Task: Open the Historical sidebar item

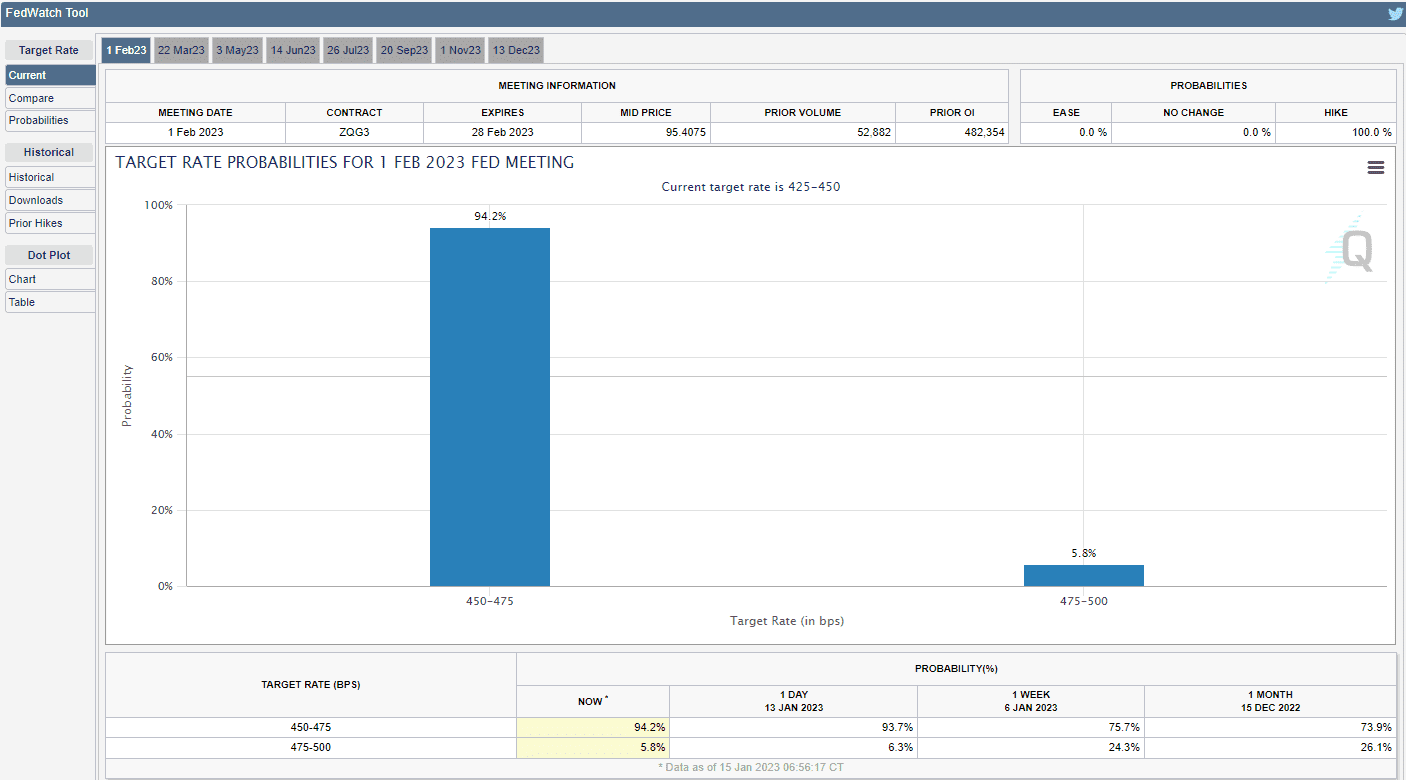Action: point(50,177)
